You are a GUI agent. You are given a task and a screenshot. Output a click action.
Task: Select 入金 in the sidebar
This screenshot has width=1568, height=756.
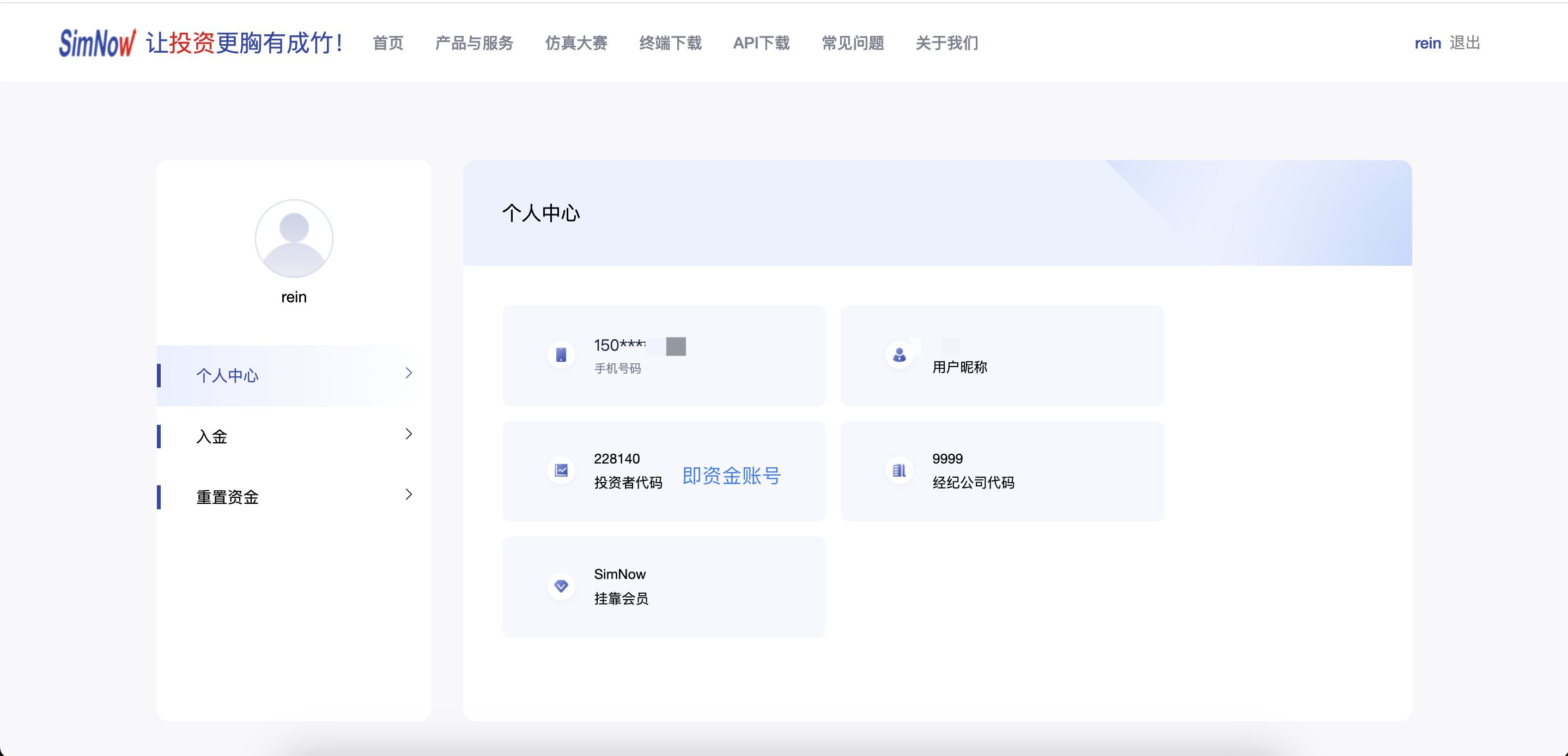212,436
